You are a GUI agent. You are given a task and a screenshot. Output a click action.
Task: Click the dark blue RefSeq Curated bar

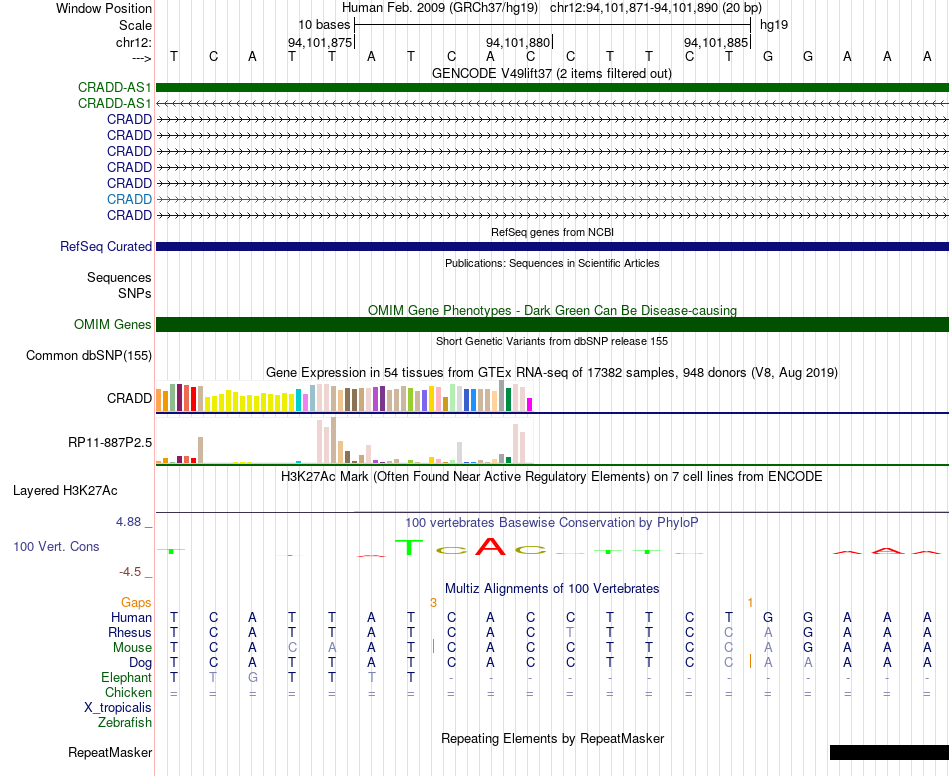tap(552, 247)
